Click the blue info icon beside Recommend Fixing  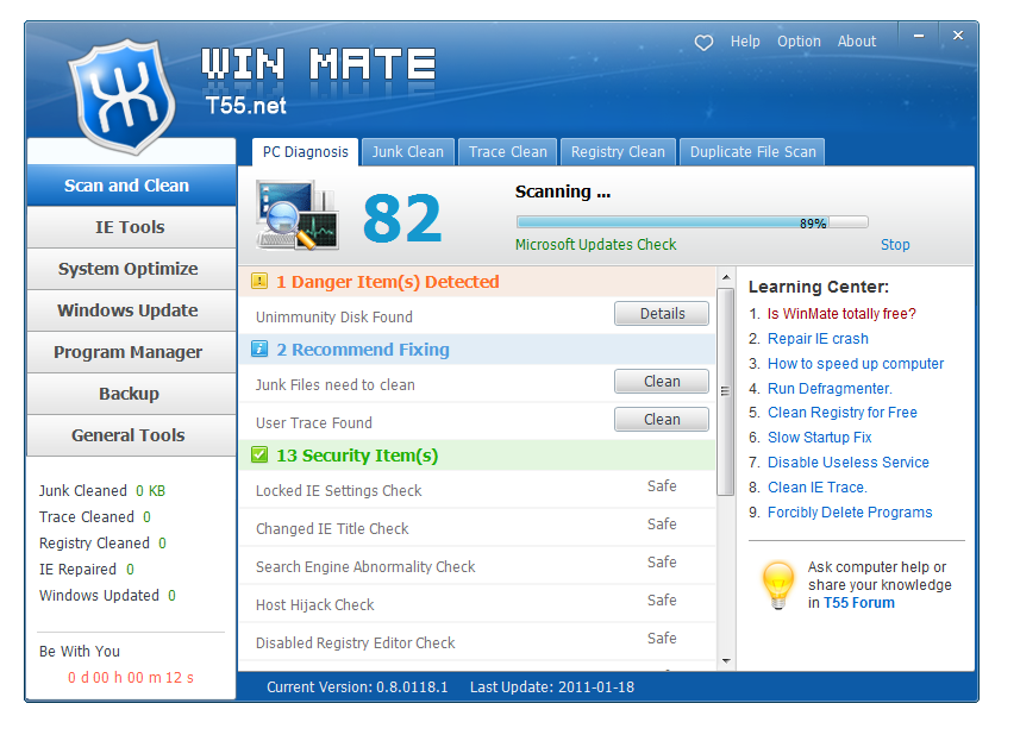click(x=259, y=349)
